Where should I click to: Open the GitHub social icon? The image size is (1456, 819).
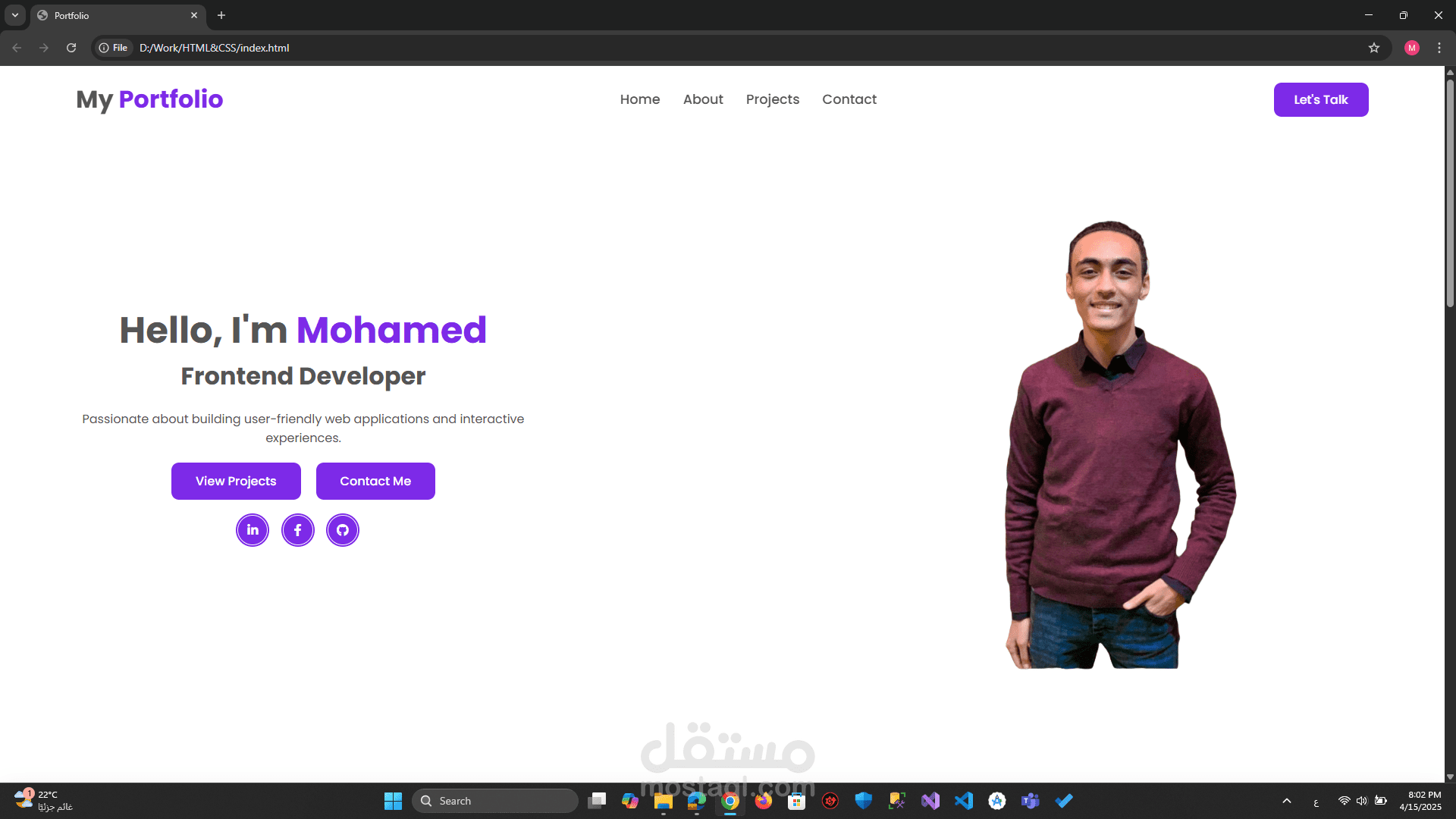[x=343, y=530]
